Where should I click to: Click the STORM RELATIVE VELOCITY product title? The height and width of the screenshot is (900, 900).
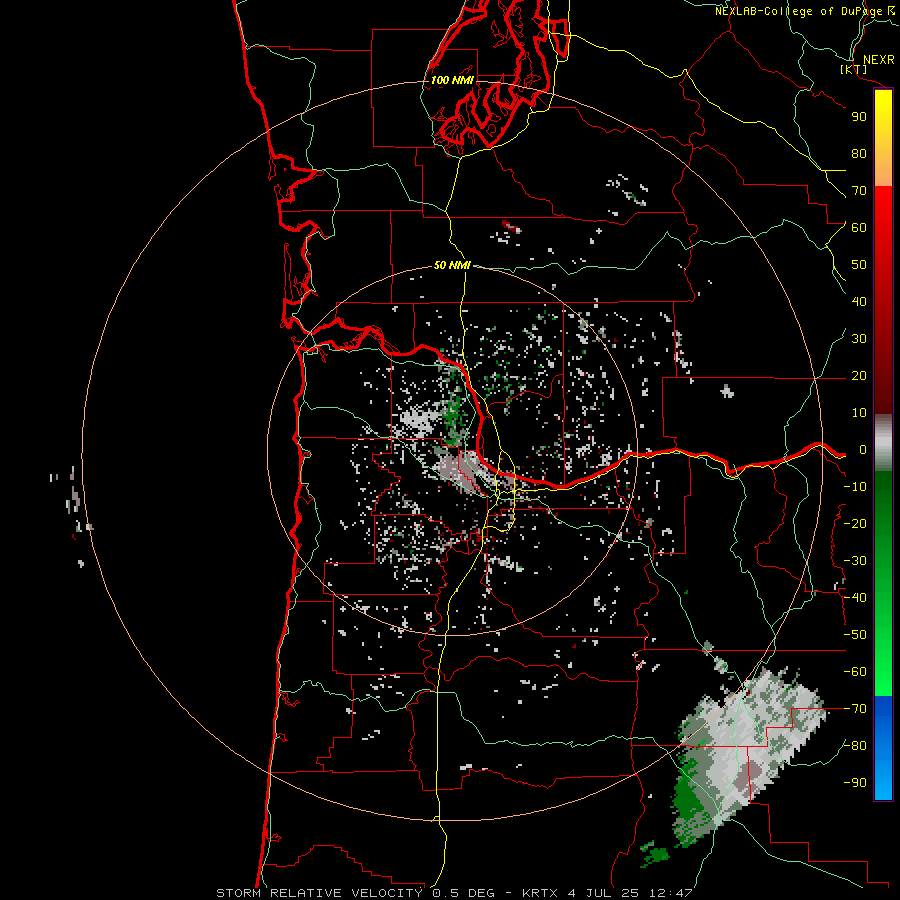(x=319, y=893)
